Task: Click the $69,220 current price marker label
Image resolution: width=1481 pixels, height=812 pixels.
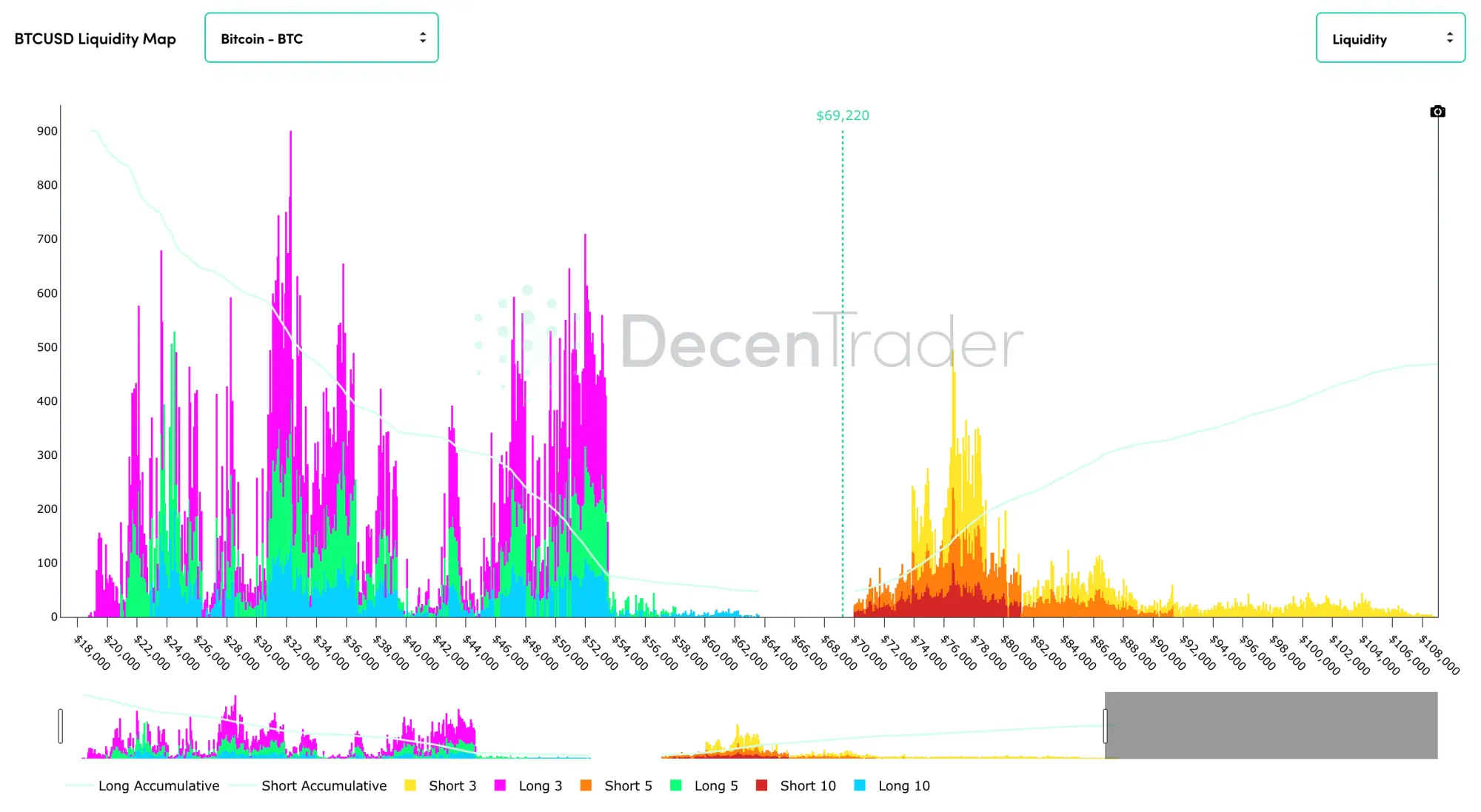Action: pos(843,115)
